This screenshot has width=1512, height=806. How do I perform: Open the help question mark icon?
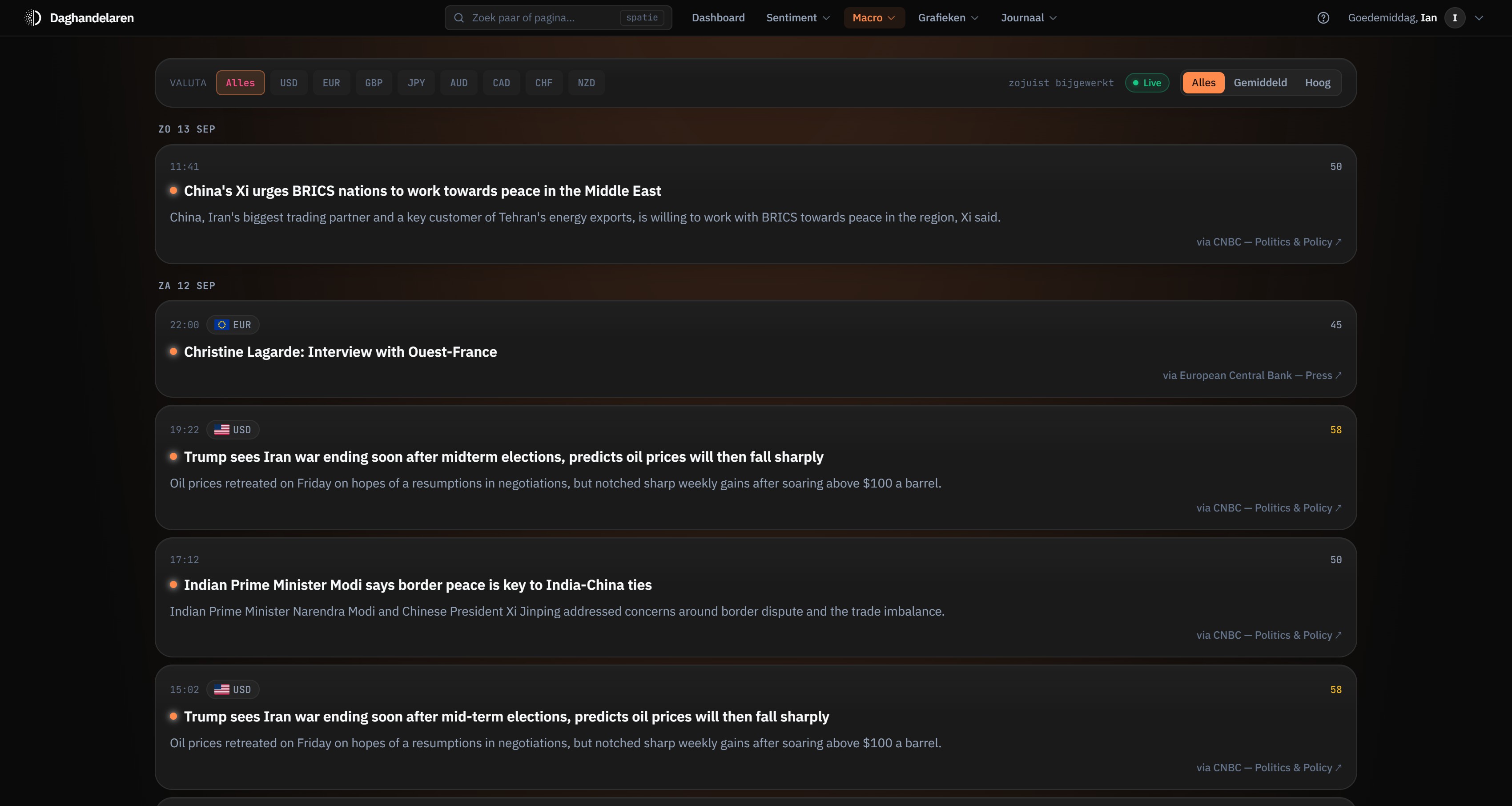pyautogui.click(x=1323, y=18)
